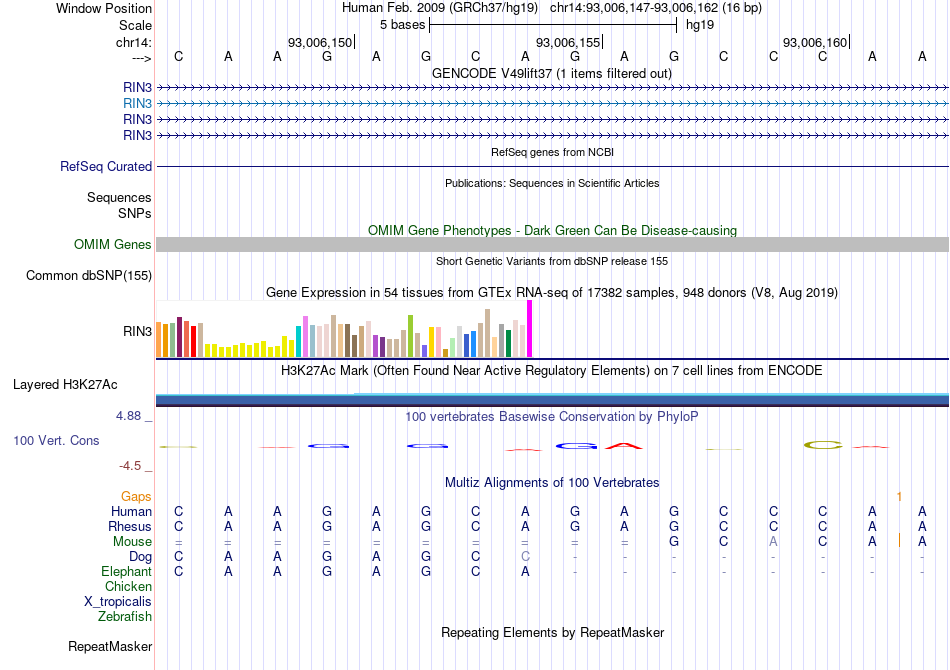Open the H3K27Ac Mark ENCODE track title
The width and height of the screenshot is (950, 670).
[x=551, y=371]
